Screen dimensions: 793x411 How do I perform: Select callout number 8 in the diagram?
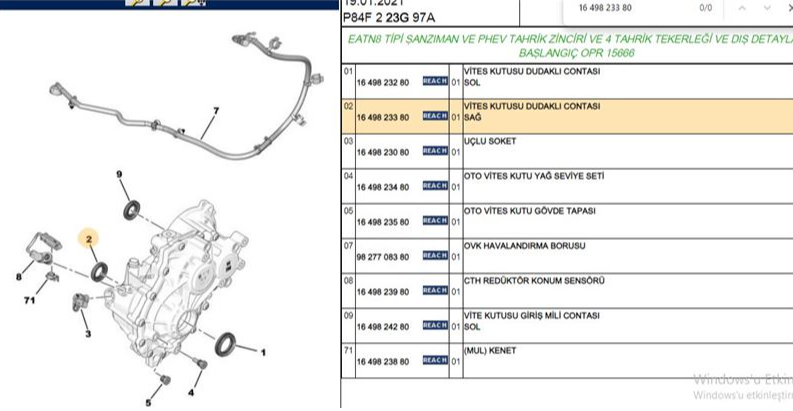[19, 277]
